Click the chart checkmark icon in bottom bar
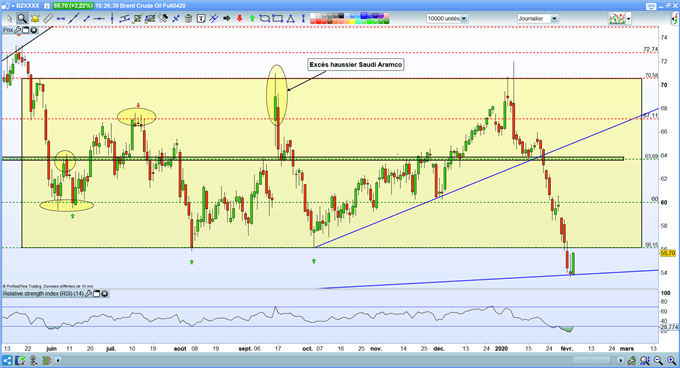The image size is (680, 368). pos(20,360)
